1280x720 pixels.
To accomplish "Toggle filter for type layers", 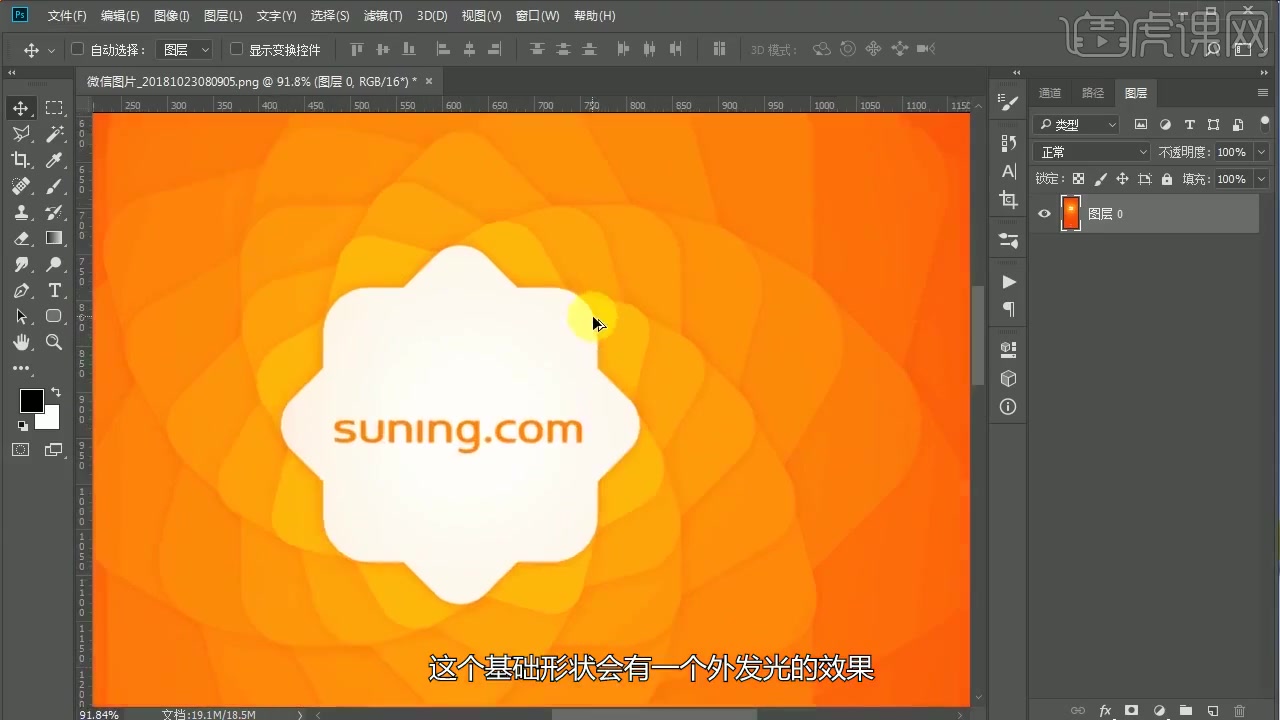I will point(1189,124).
